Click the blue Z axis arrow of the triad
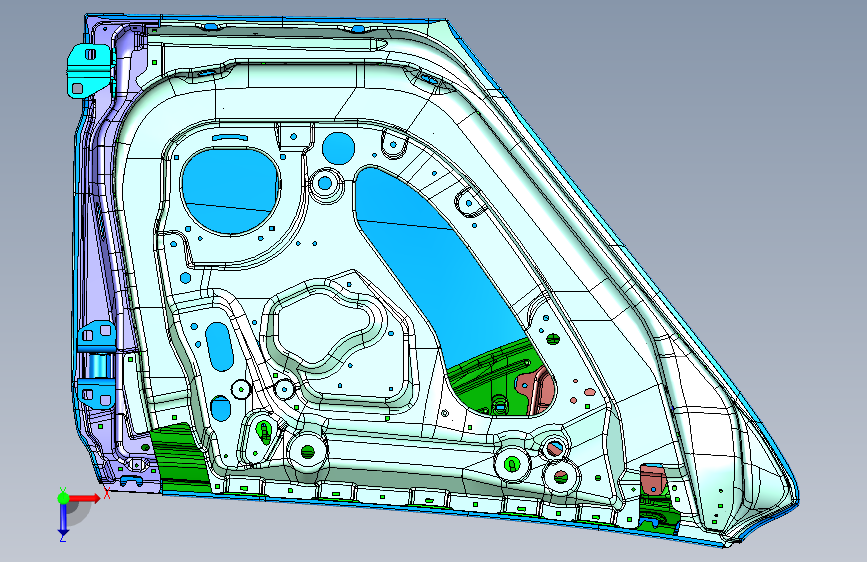The image size is (867, 562). click(63, 519)
